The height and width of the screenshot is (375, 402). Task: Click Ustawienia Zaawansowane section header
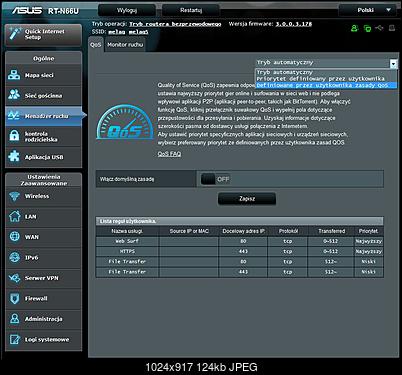43,180
